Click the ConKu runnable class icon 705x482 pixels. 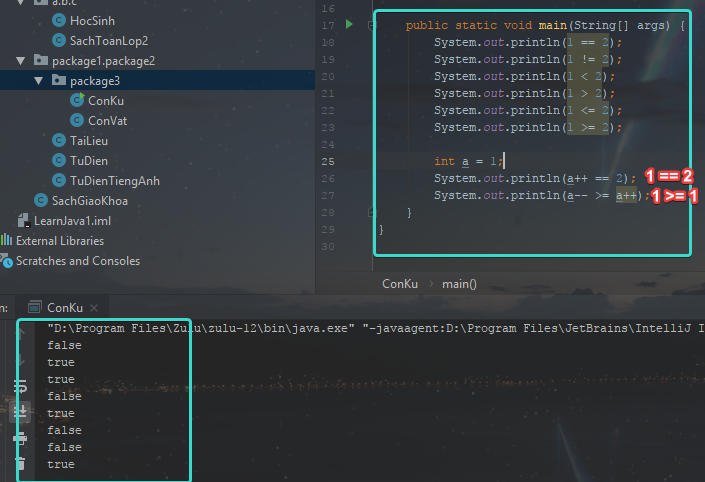pyautogui.click(x=77, y=100)
